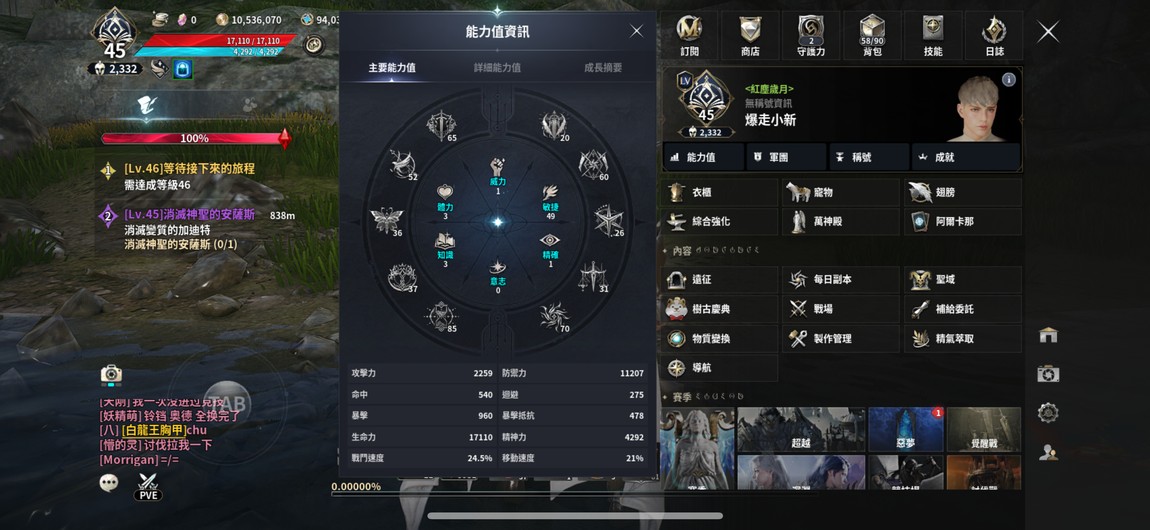Viewport: 1150px width, 530px height.
Task: Open the 每日副本 daily dungeon entry
Action: coord(840,279)
